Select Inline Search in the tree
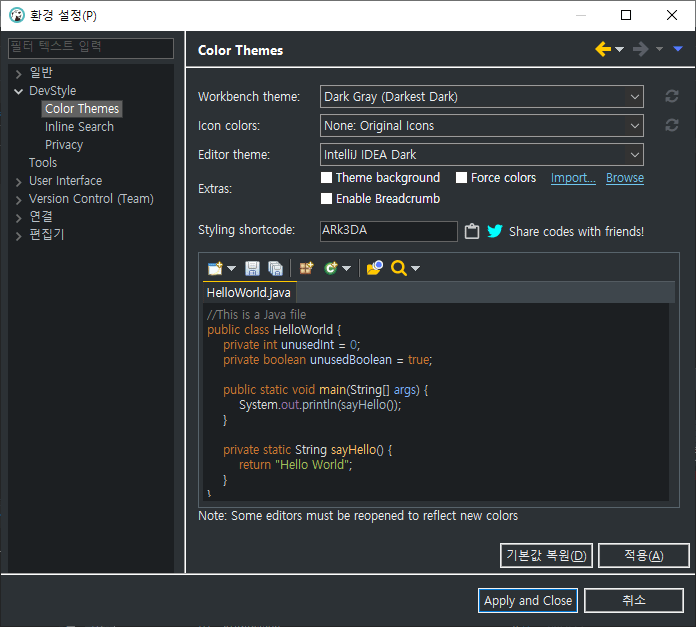The height and width of the screenshot is (627, 696). (x=79, y=127)
